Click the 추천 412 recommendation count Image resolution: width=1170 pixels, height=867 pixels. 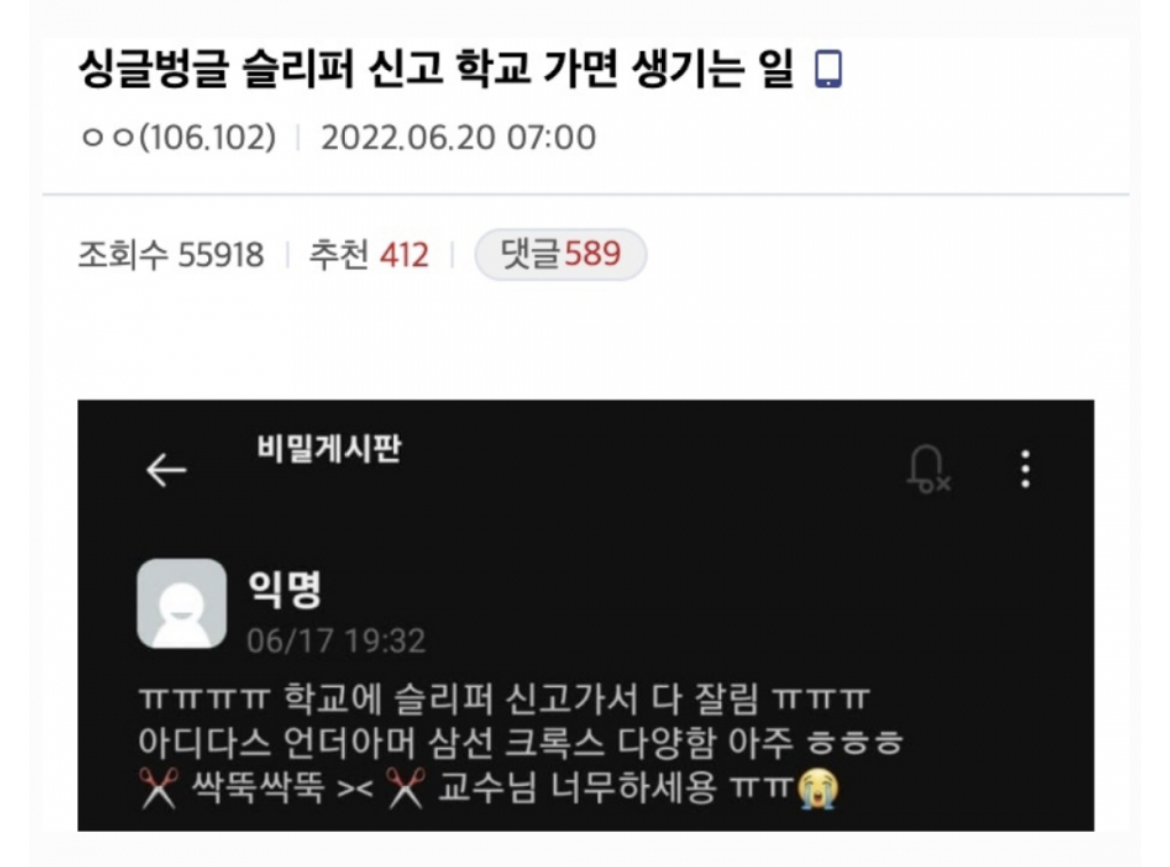click(369, 255)
